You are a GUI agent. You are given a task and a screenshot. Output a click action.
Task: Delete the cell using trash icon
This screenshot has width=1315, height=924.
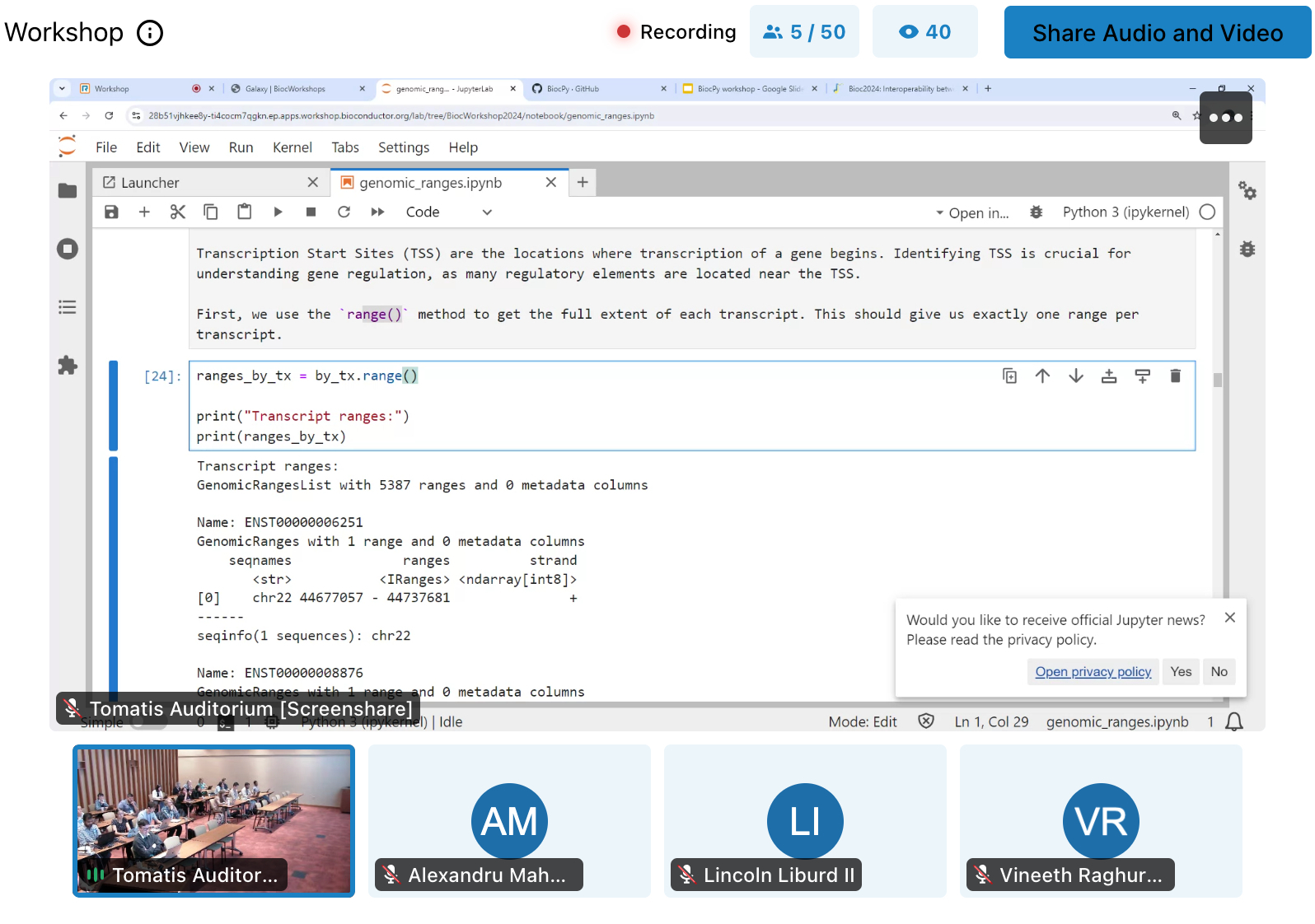(x=1175, y=376)
